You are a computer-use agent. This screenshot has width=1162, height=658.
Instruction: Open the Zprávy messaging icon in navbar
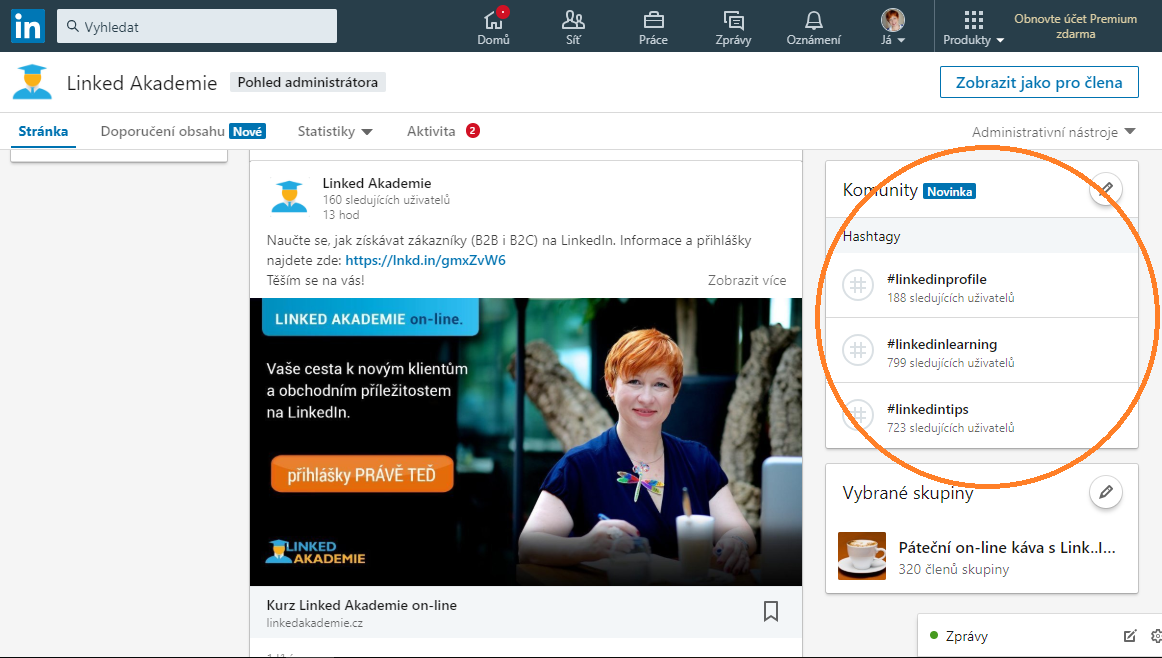coord(733,27)
